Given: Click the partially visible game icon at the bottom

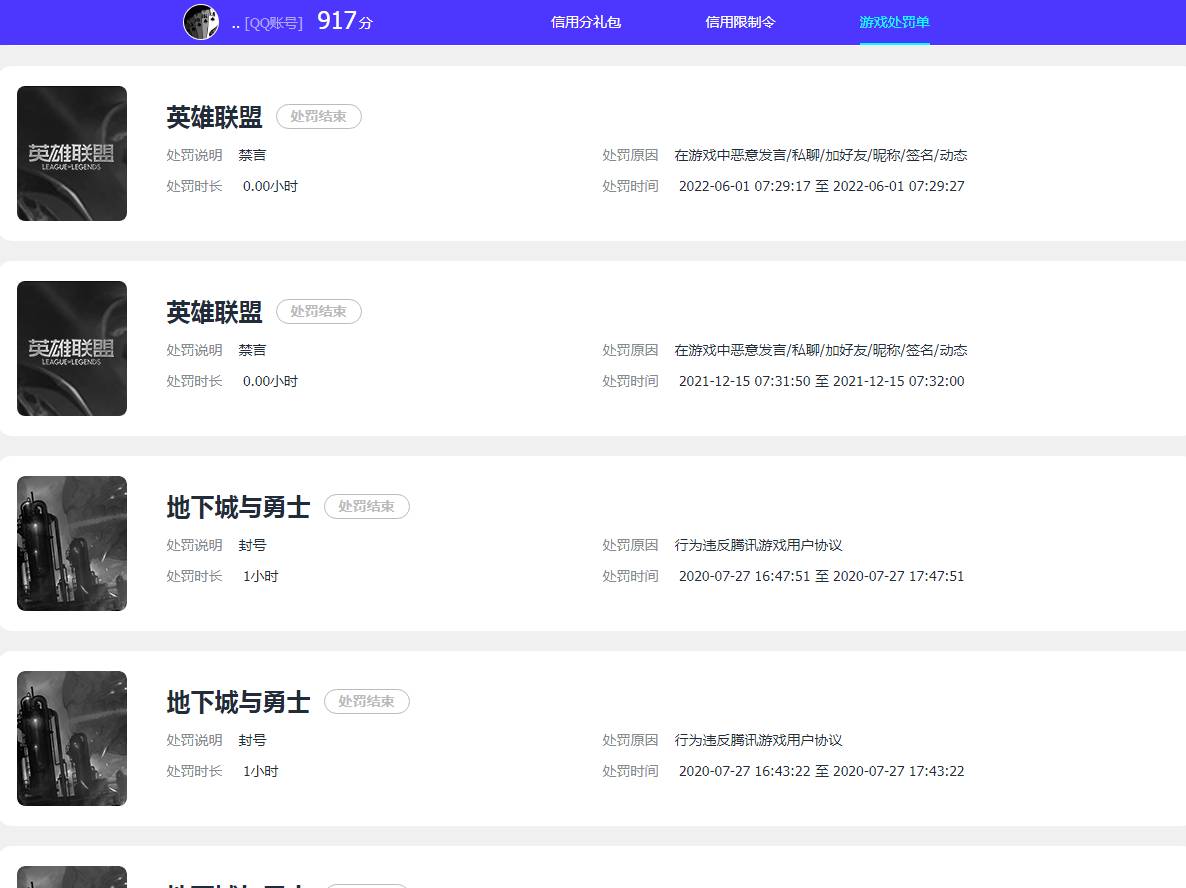Looking at the screenshot, I should coord(71,877).
